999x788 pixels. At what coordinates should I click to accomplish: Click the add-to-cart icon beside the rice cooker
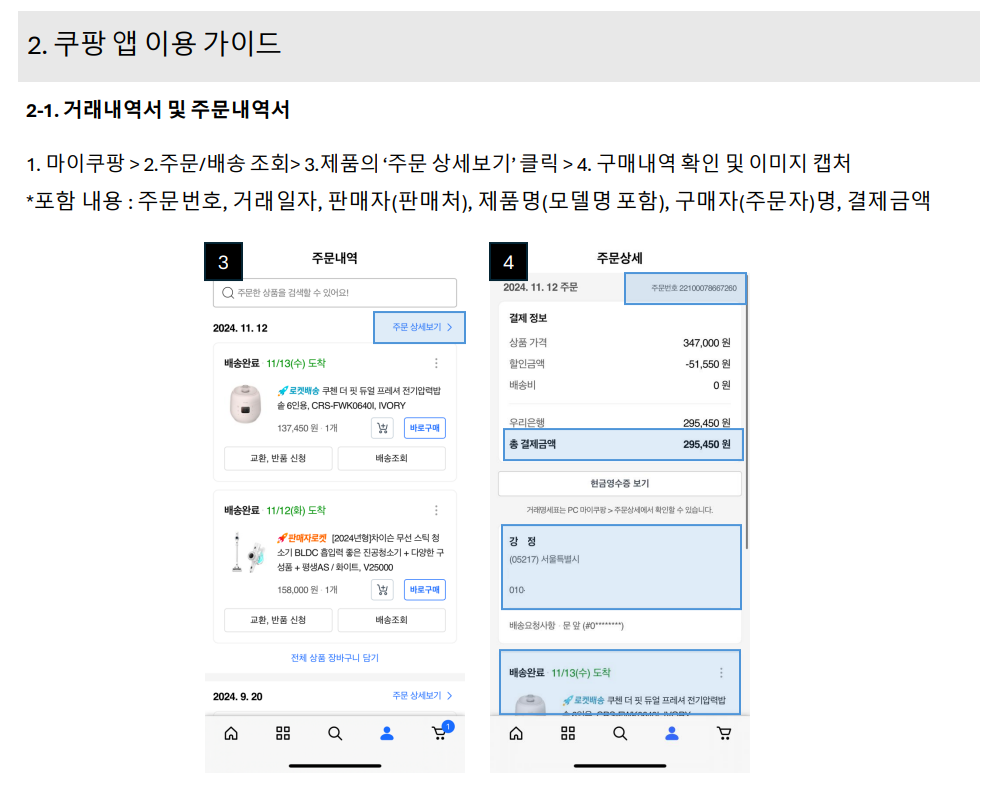[x=382, y=426]
